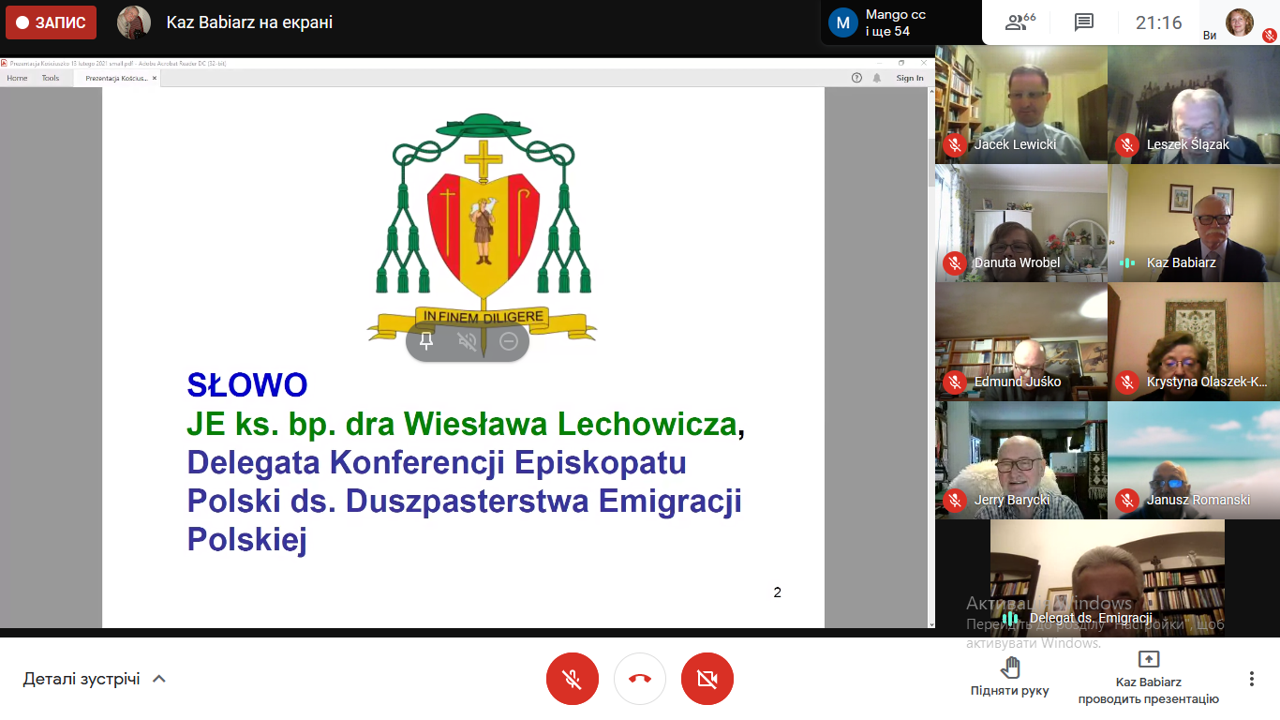Open the three-dot more options menu
The height and width of the screenshot is (720, 1280).
1251,679
